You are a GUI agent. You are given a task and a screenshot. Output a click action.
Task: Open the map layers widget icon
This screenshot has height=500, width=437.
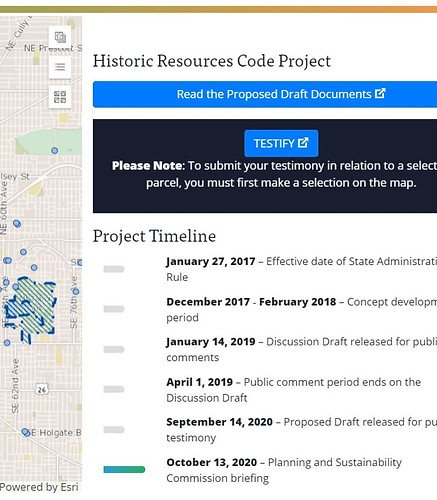(x=60, y=37)
